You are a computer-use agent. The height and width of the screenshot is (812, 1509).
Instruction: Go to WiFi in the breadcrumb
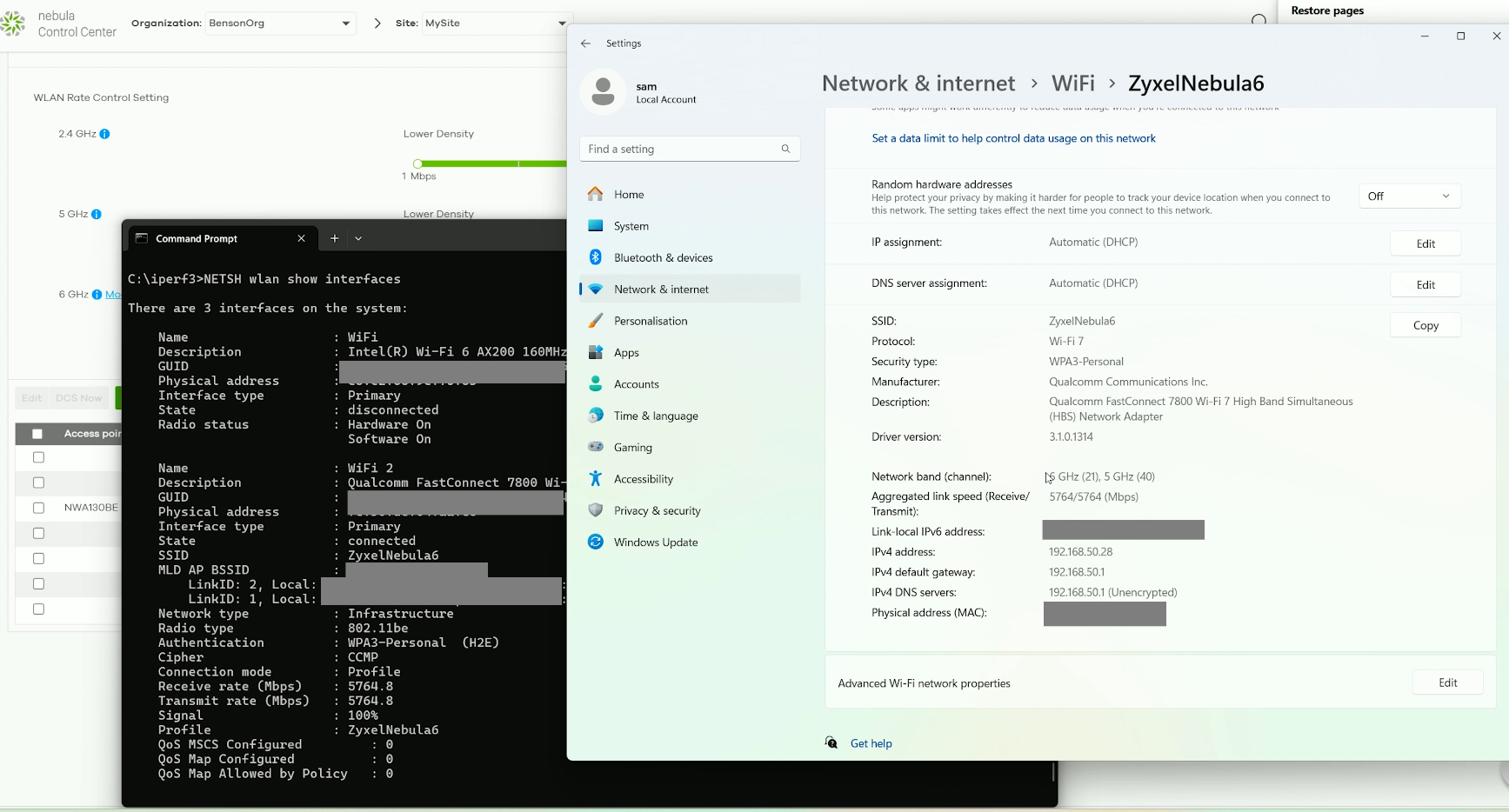1072,83
